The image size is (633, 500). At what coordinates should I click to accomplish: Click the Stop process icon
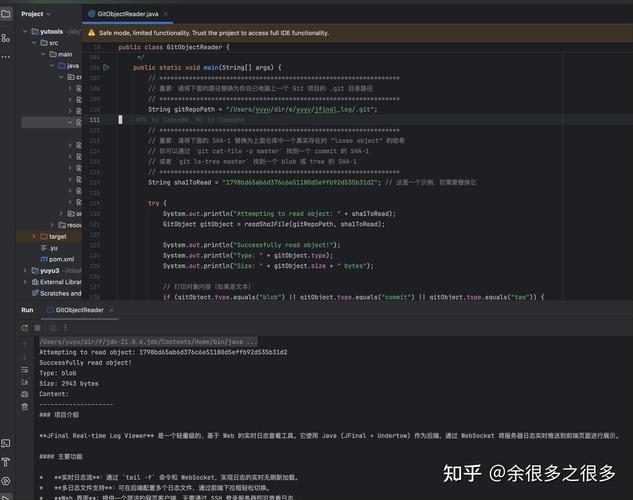point(38,328)
